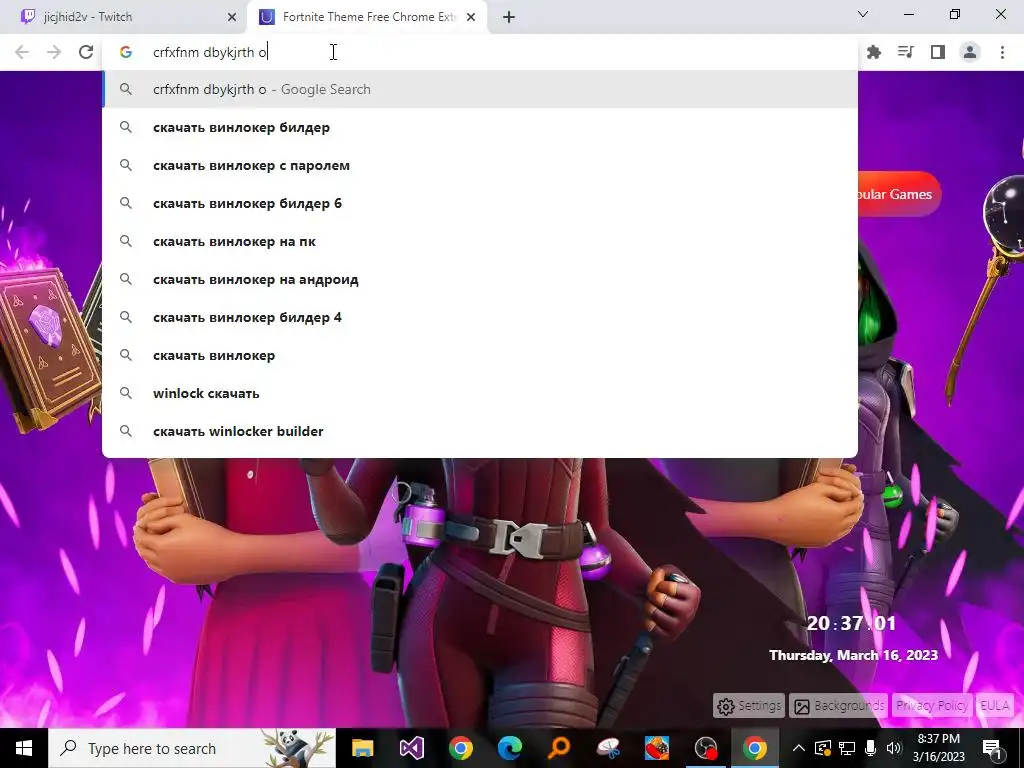The height and width of the screenshot is (768, 1024).
Task: Open the Extensions puzzle icon
Action: 873,52
